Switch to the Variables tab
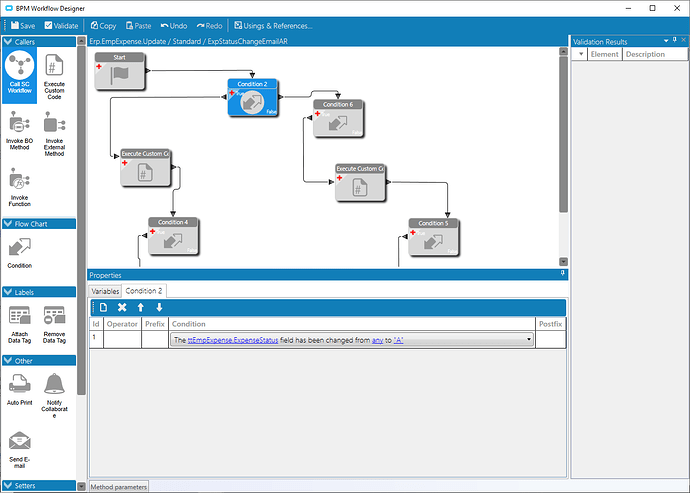The width and height of the screenshot is (690, 493). [x=105, y=290]
